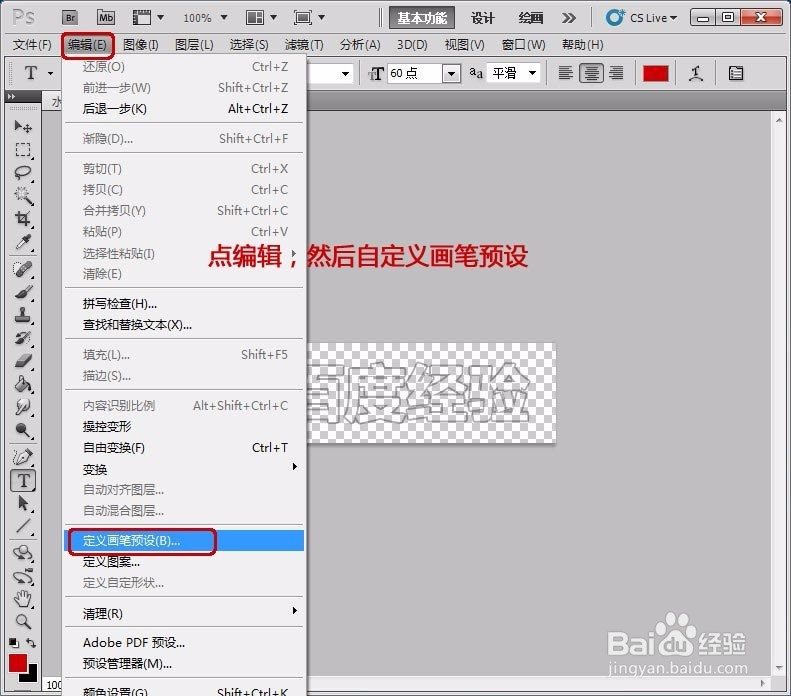Reset default foreground and background colors

[x=14, y=643]
